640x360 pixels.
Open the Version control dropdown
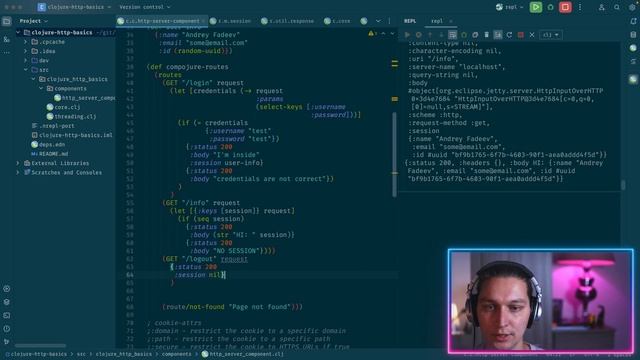coord(145,7)
